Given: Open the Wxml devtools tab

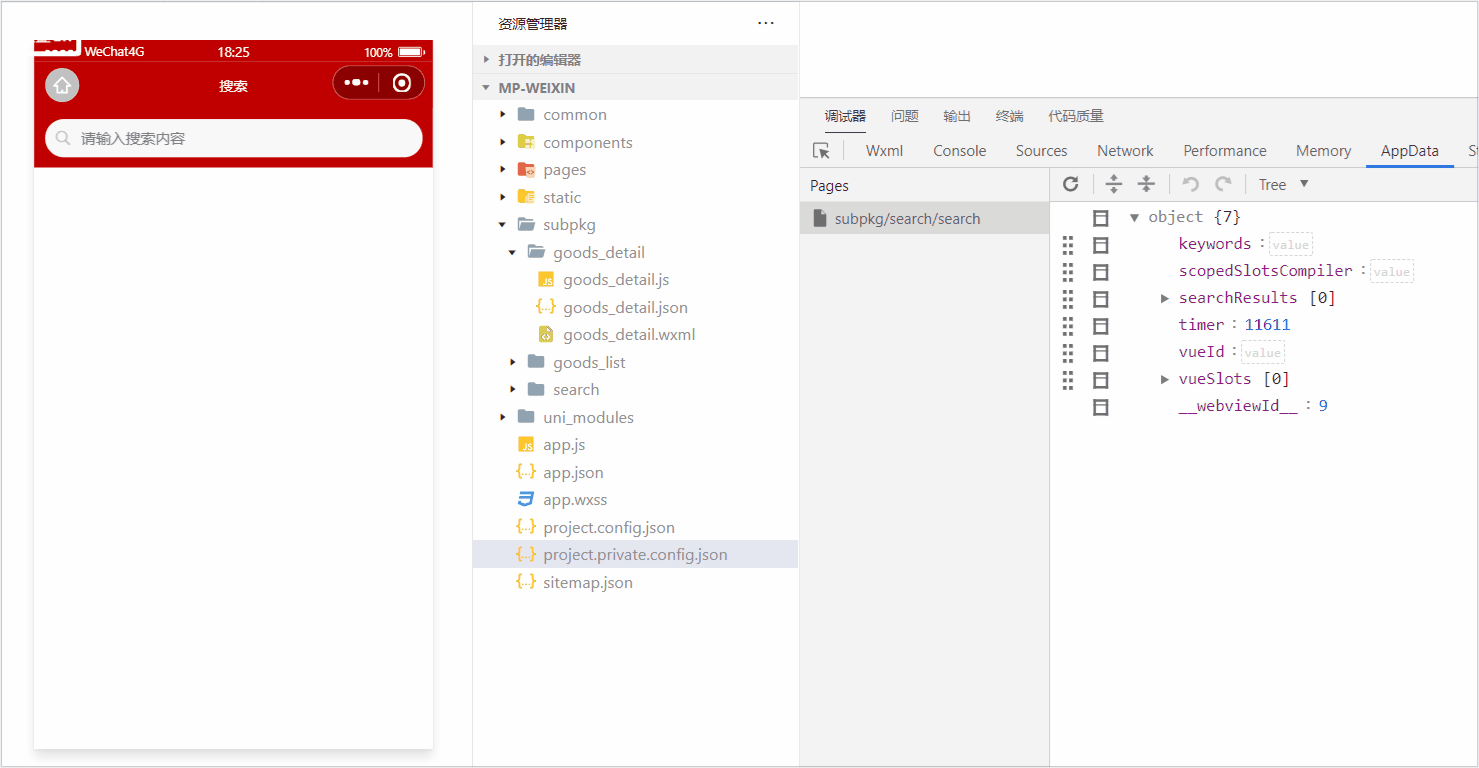Looking at the screenshot, I should coord(885,151).
